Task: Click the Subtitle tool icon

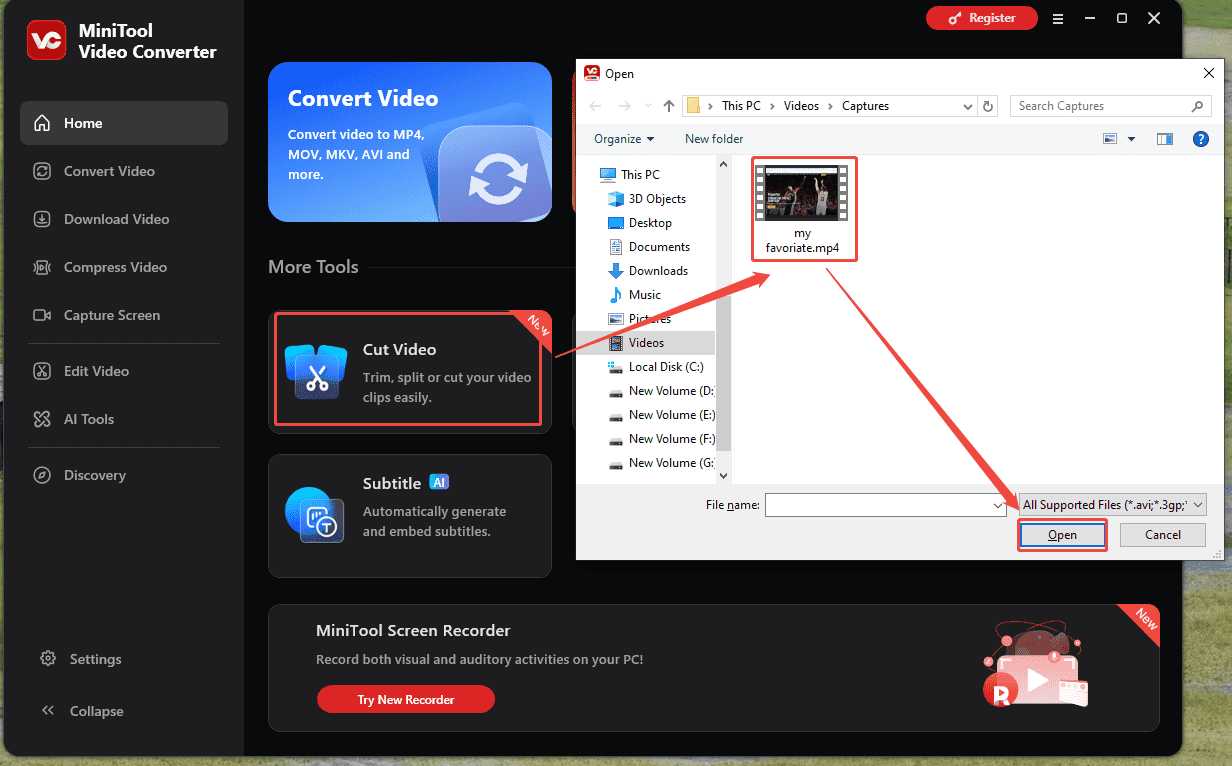Action: (x=315, y=515)
